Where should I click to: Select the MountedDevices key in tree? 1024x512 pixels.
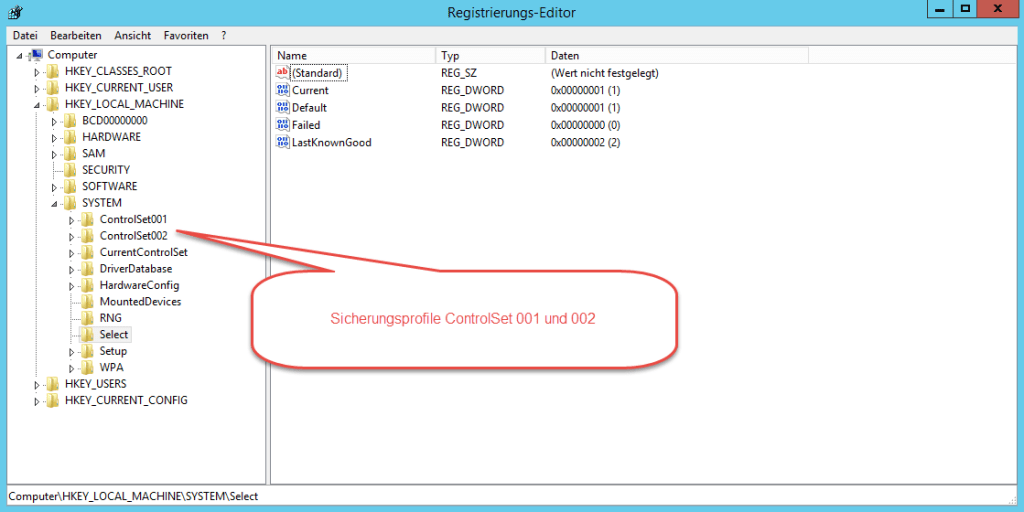click(140, 301)
